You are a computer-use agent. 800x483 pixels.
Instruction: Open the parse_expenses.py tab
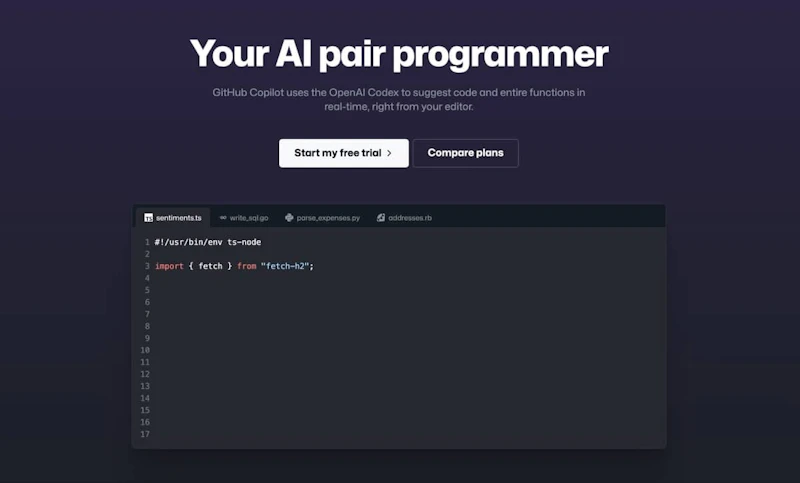(x=322, y=218)
